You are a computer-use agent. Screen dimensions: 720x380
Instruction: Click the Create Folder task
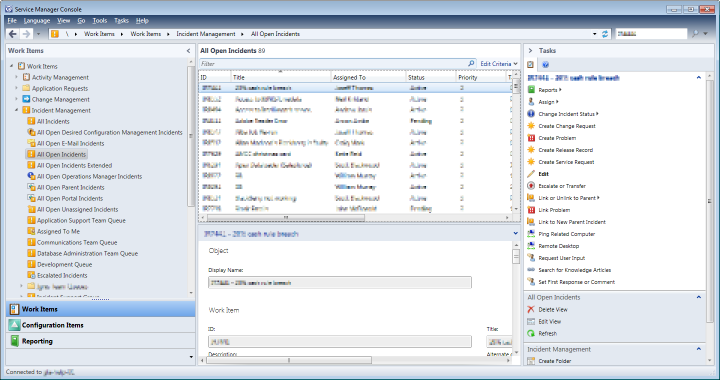click(555, 361)
